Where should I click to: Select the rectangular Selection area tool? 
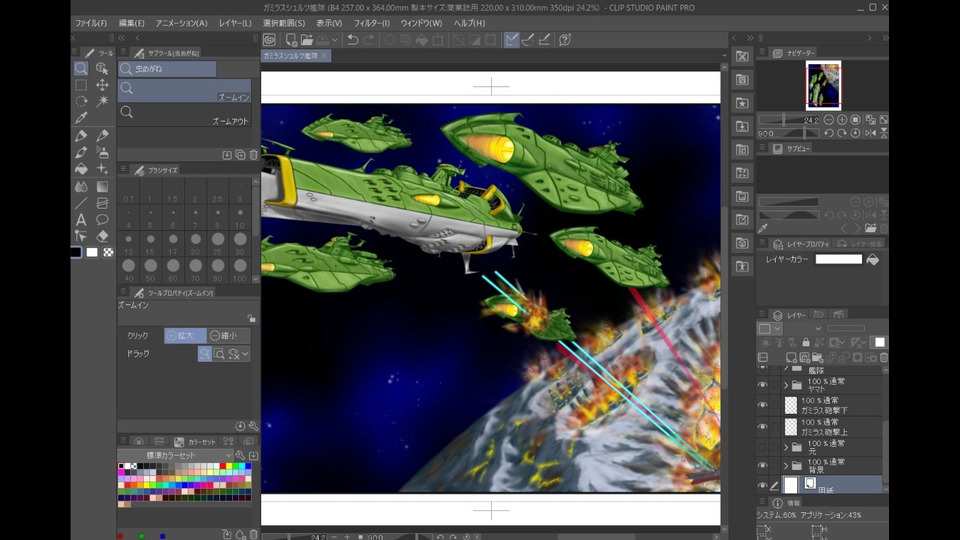click(x=81, y=84)
